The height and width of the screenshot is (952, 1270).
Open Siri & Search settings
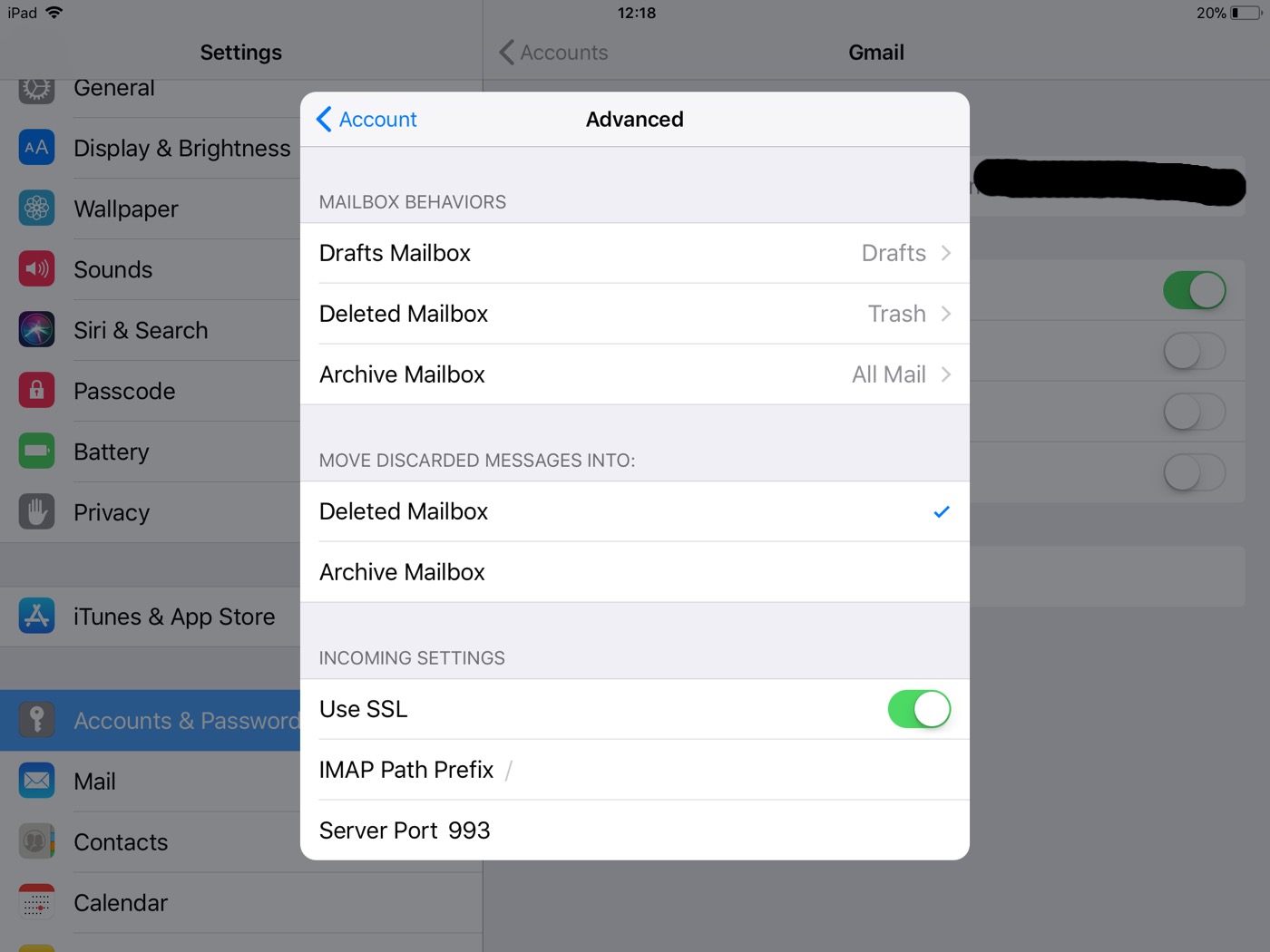pyautogui.click(x=151, y=330)
